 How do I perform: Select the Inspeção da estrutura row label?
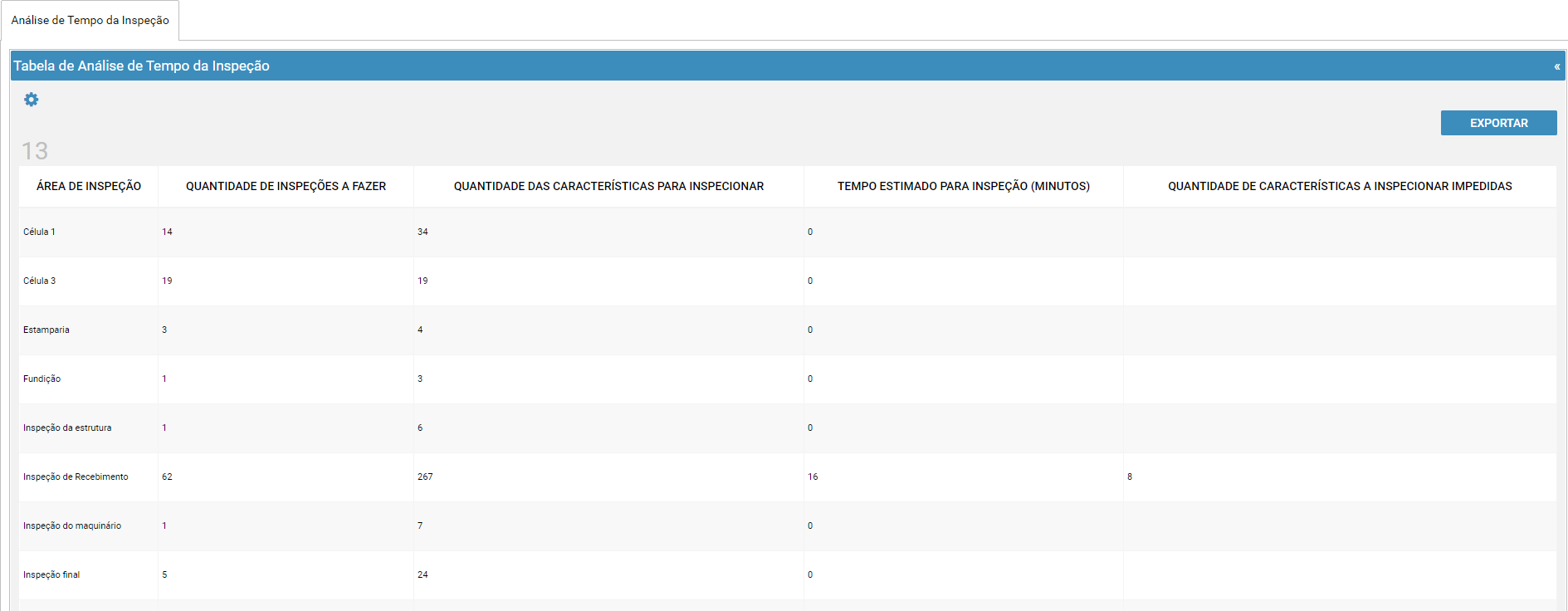(x=67, y=428)
